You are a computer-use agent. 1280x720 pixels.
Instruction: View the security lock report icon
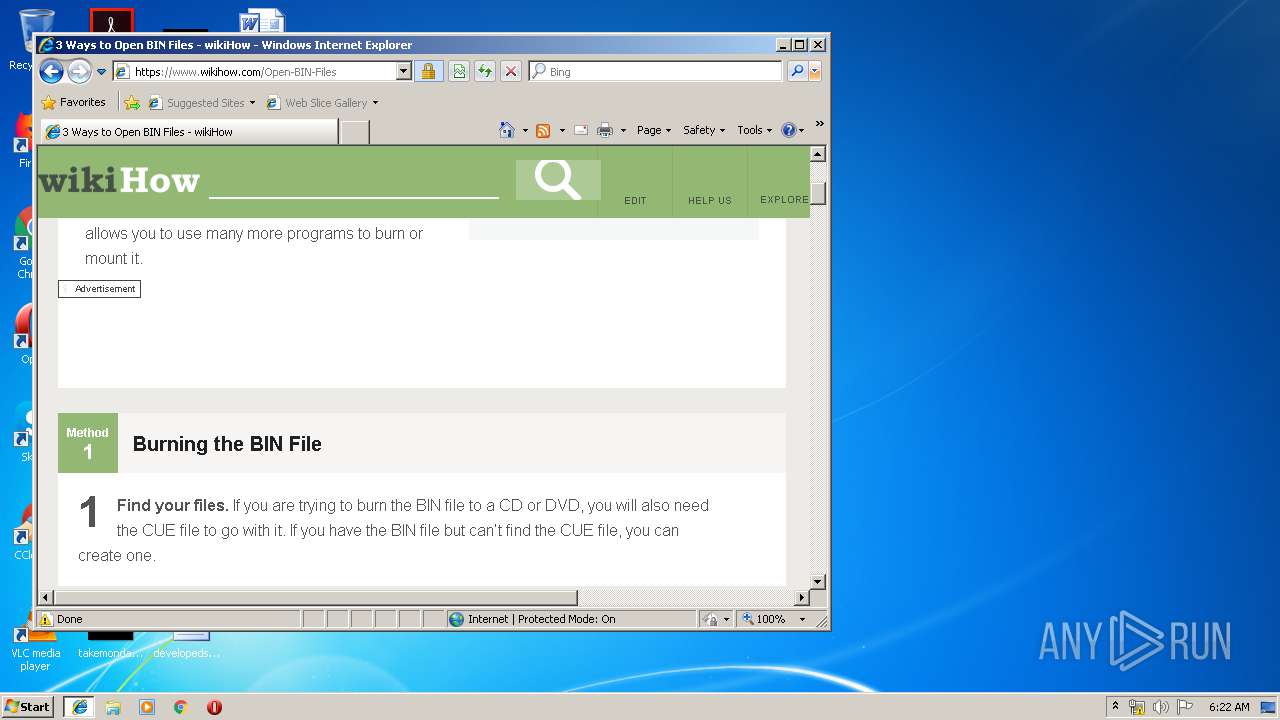pos(428,72)
